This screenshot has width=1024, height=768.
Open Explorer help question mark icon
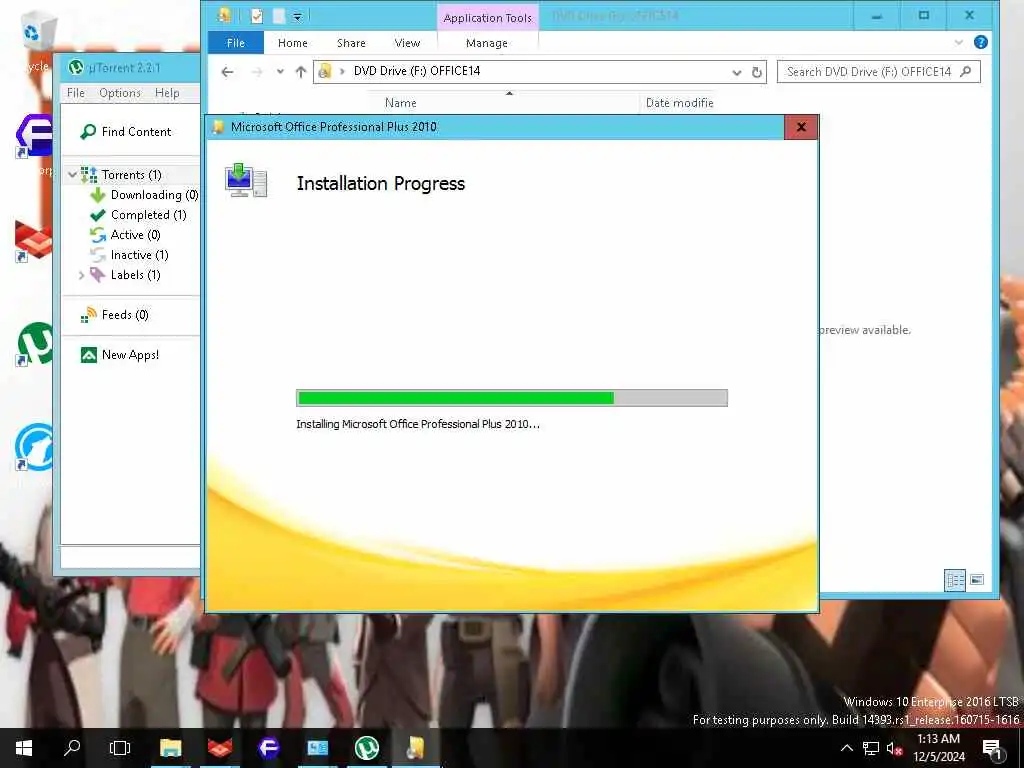[x=980, y=42]
